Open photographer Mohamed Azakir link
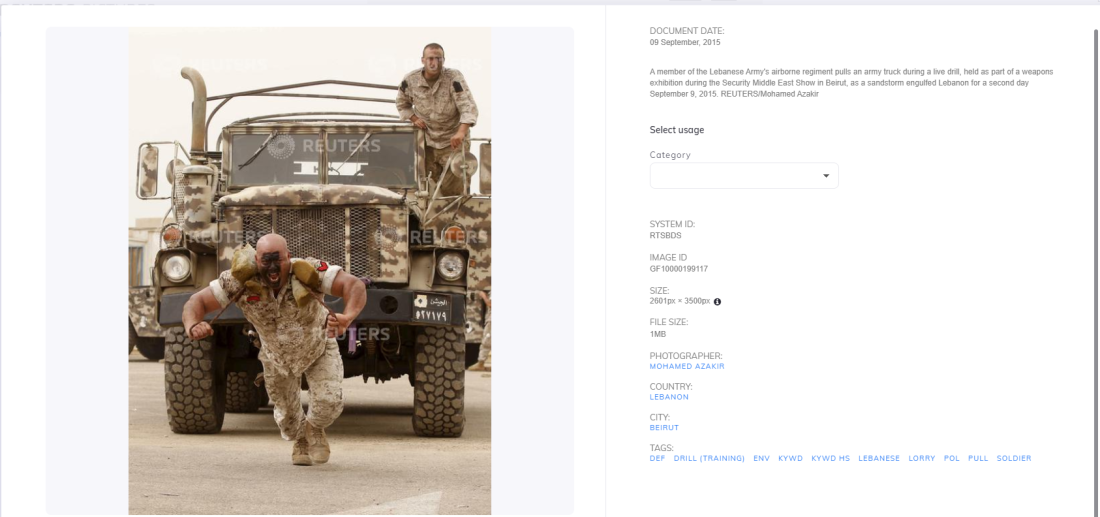 [x=687, y=366]
